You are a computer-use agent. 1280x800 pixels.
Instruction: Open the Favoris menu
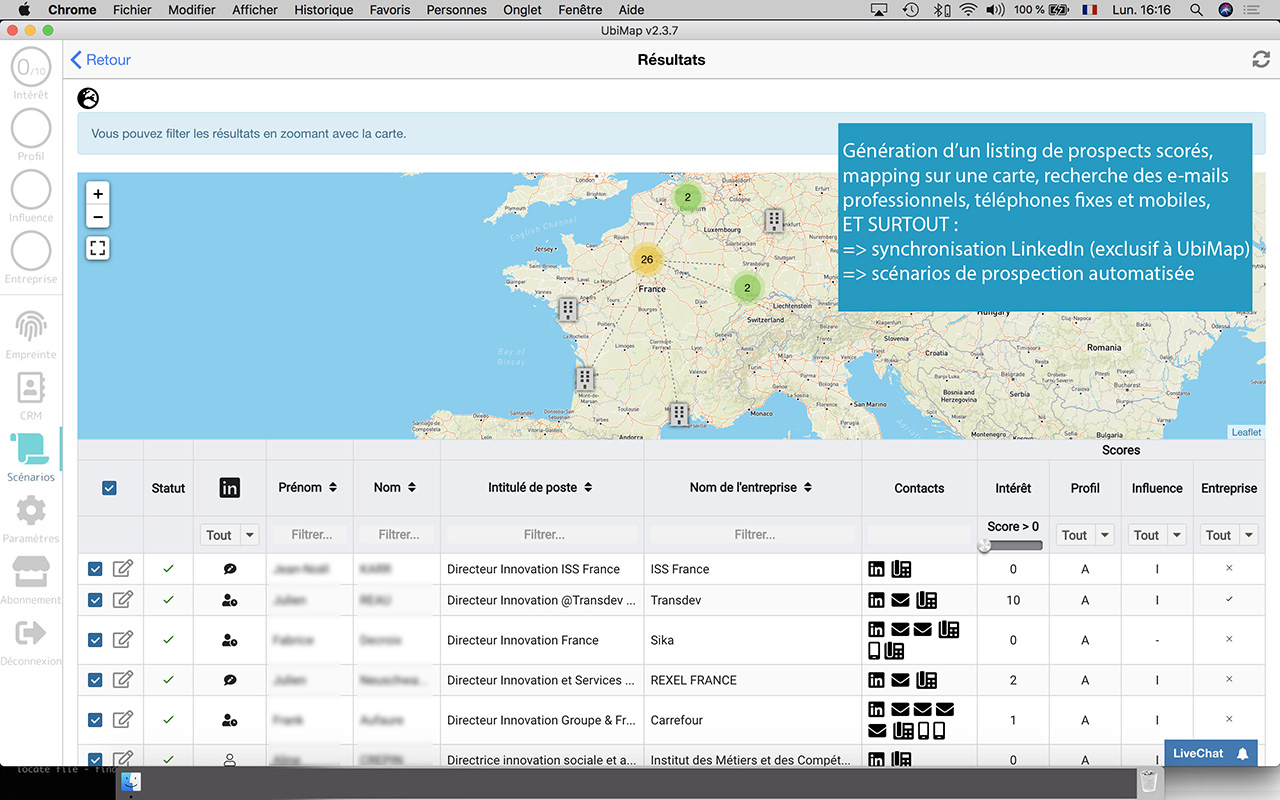click(x=390, y=10)
